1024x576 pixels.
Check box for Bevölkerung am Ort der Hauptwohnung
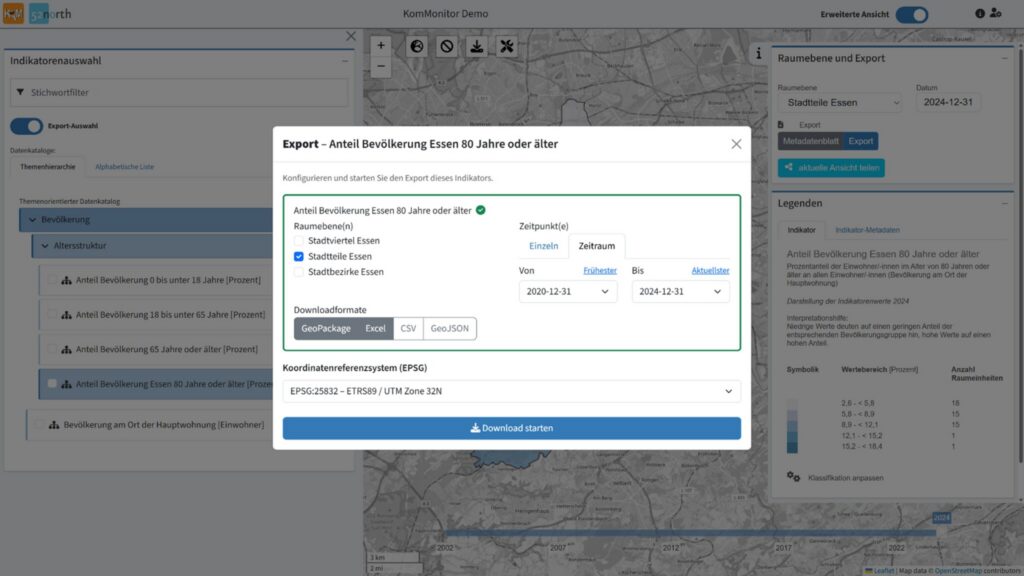[x=40, y=424]
